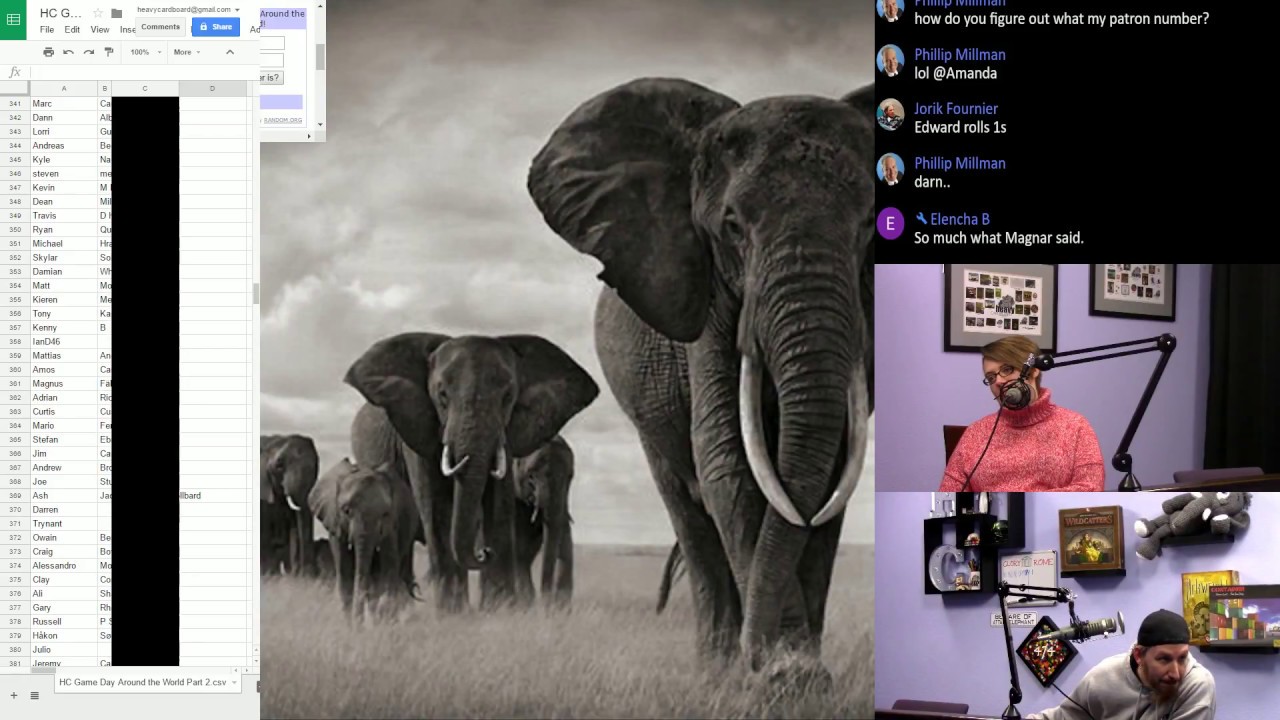Open the partially hidden Insert menu

tap(127, 30)
